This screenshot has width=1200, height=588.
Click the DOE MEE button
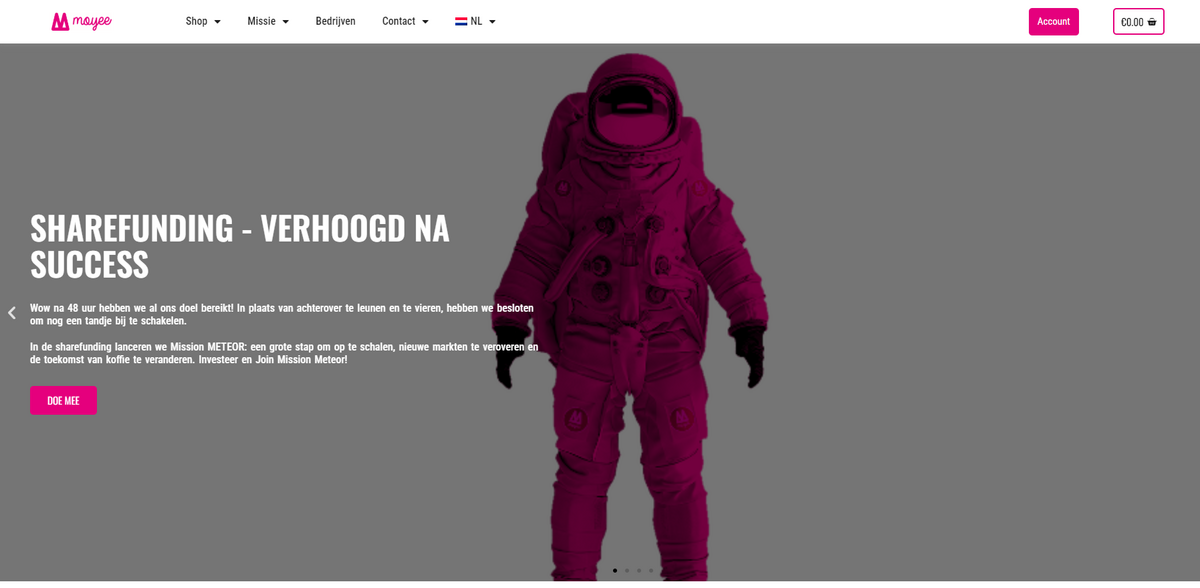click(63, 400)
